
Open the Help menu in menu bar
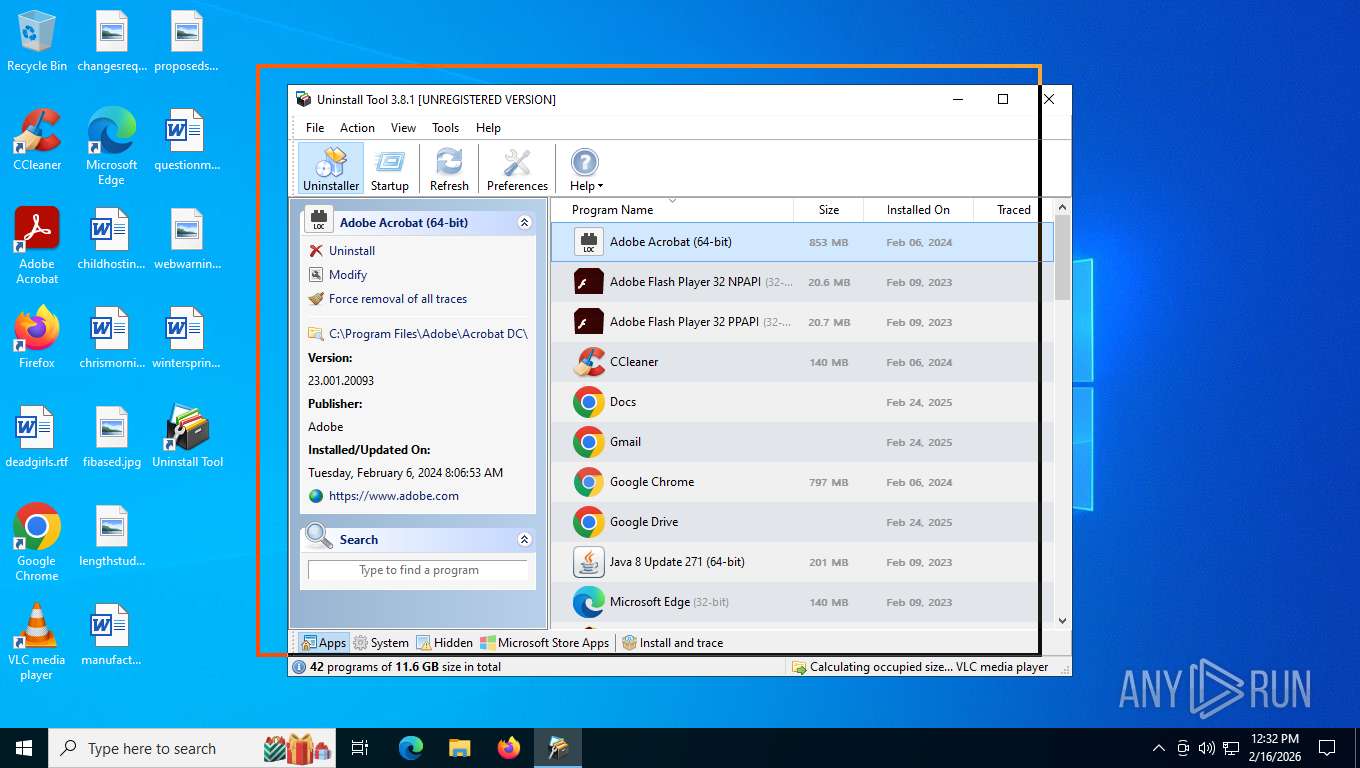point(488,128)
